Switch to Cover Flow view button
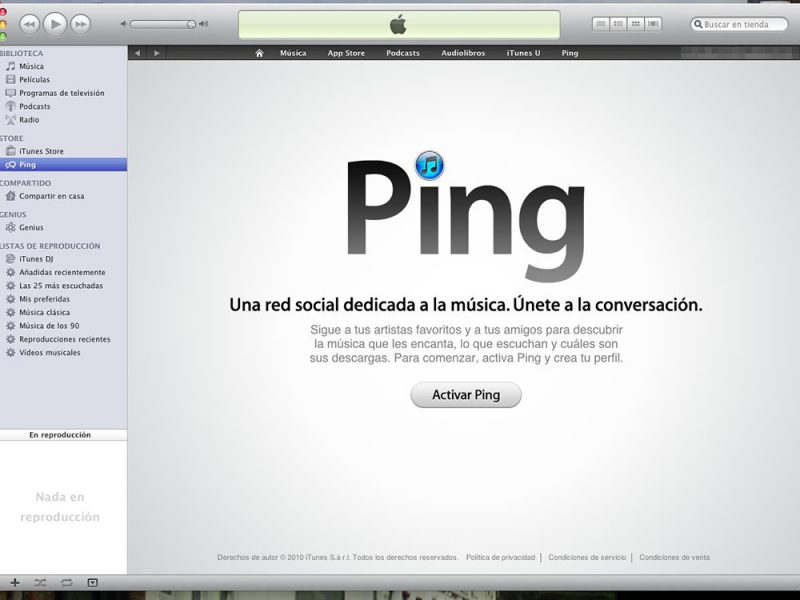The width and height of the screenshot is (800, 600). [x=653, y=24]
